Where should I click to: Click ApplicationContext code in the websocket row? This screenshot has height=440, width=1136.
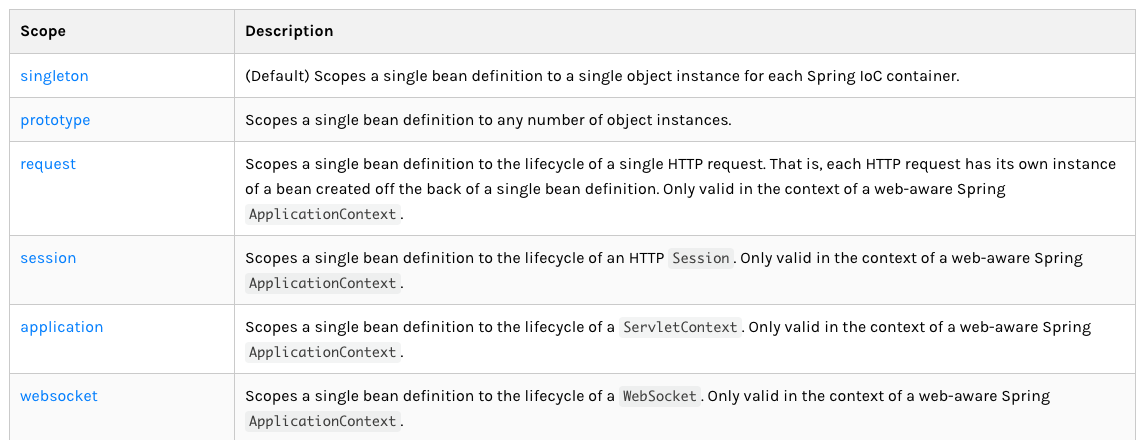click(x=322, y=420)
